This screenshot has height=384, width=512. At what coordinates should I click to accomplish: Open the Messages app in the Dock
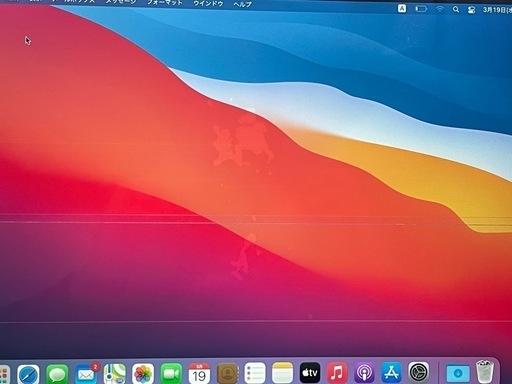point(57,374)
